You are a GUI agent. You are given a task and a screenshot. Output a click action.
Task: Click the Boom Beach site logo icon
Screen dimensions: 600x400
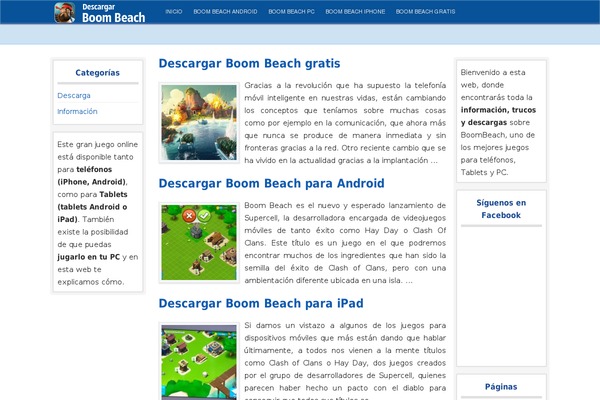[x=64, y=13]
